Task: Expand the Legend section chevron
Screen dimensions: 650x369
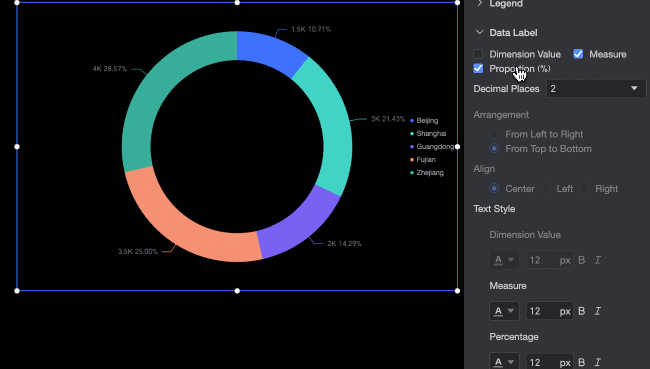Action: pyautogui.click(x=480, y=3)
